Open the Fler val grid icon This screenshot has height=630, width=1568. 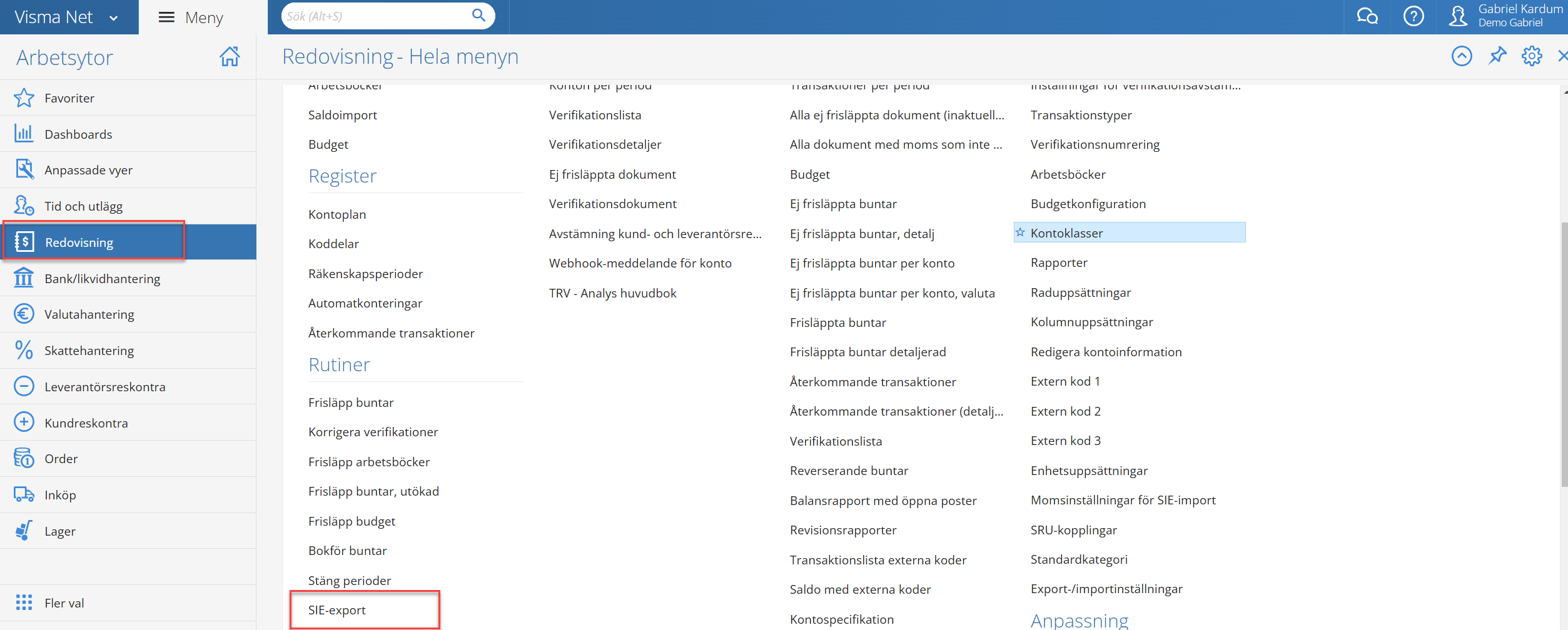point(24,602)
